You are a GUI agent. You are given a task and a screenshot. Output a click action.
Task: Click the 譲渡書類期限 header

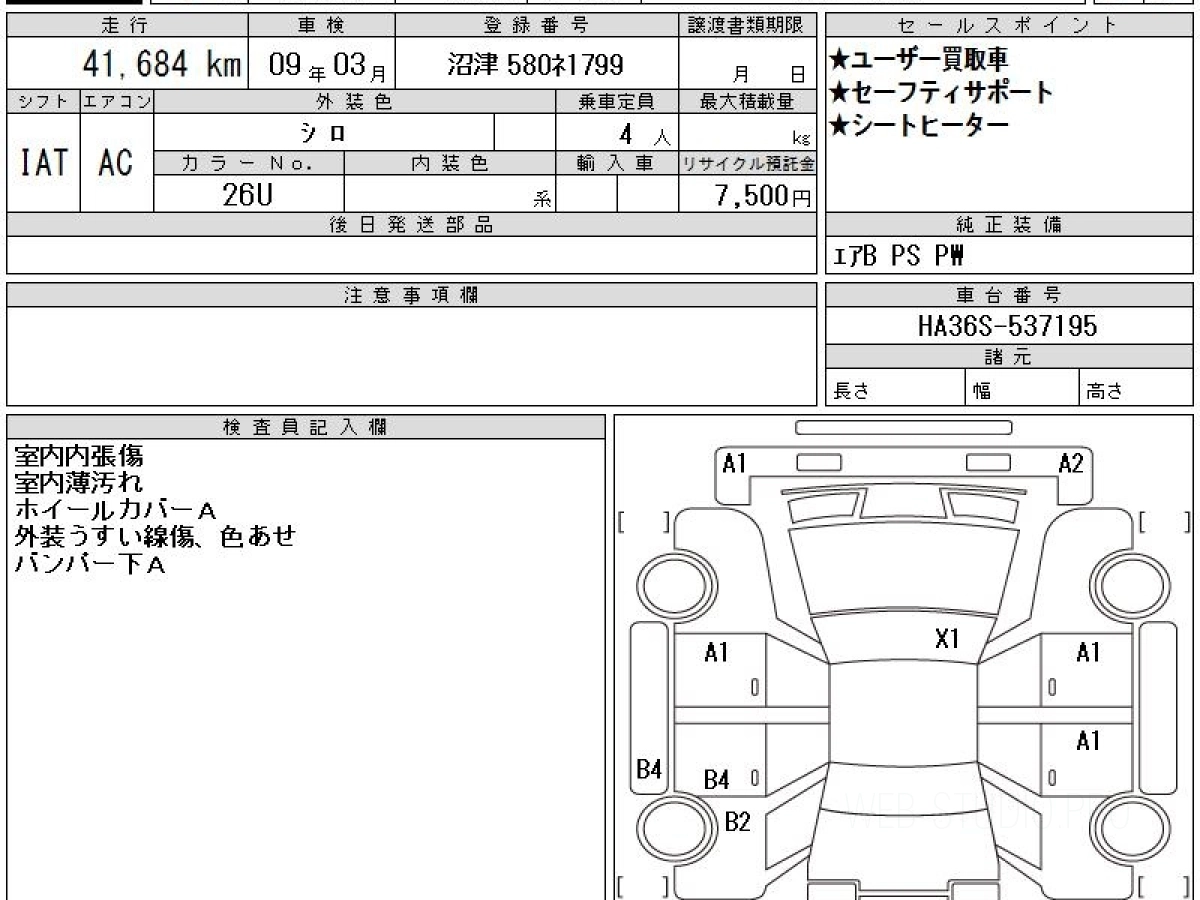[747, 25]
